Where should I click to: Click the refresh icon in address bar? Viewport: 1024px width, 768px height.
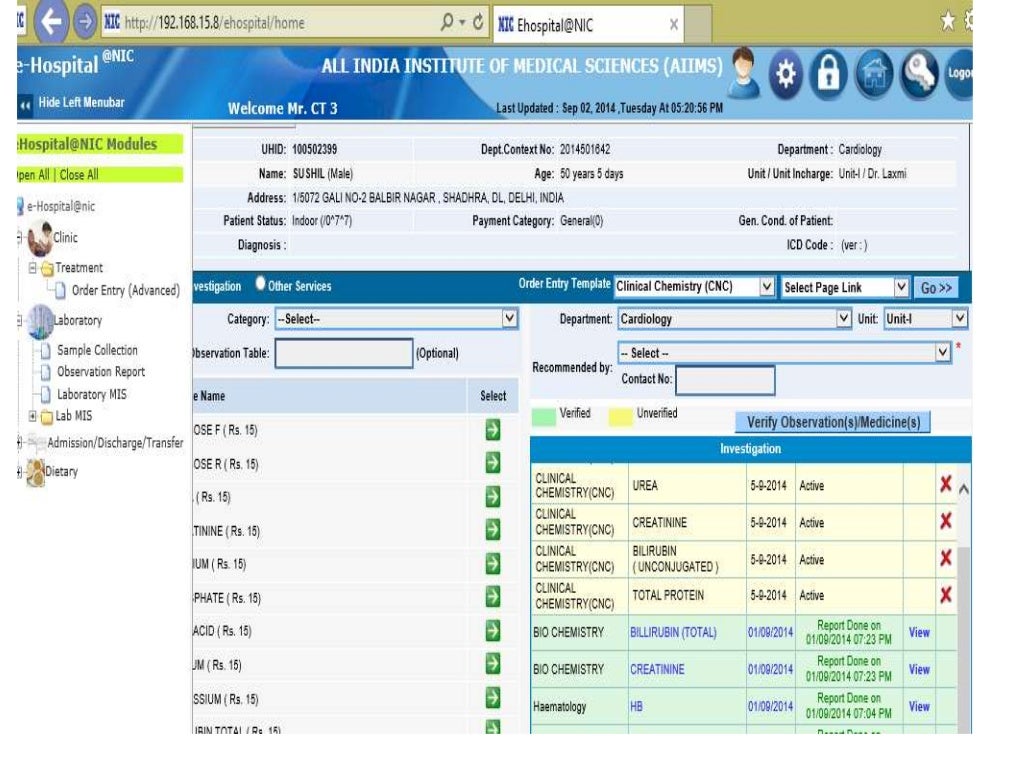pos(478,22)
